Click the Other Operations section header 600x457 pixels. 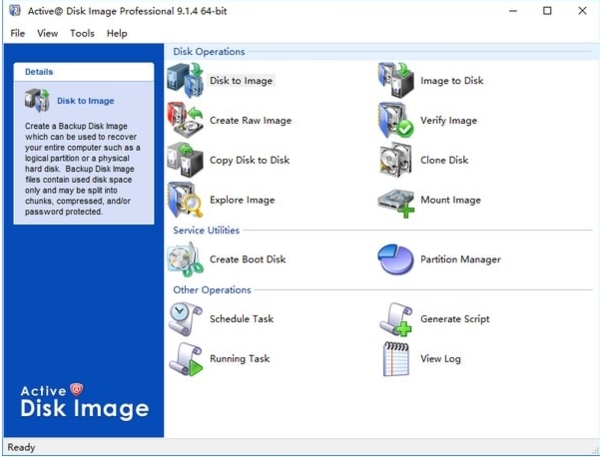pos(212,290)
